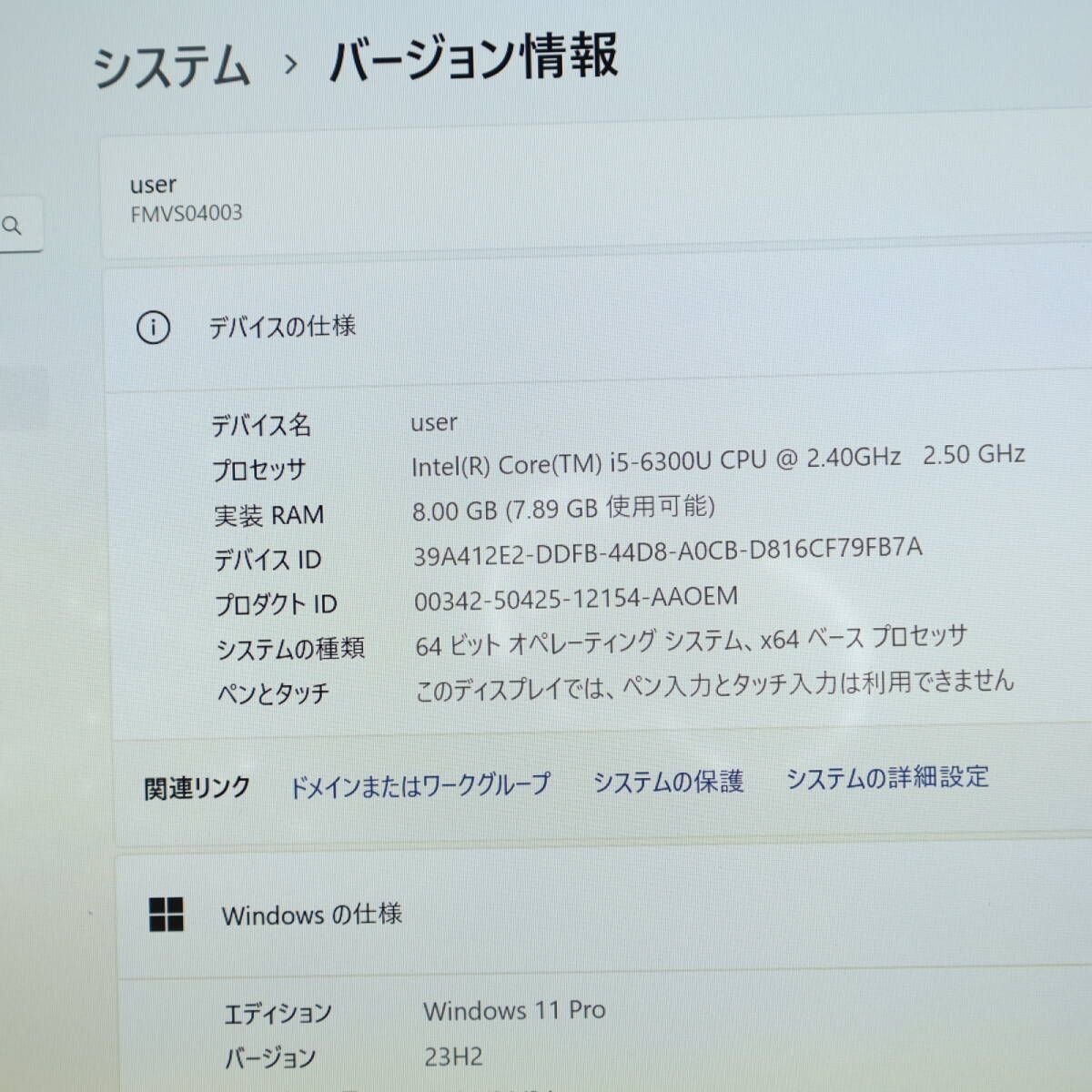
Task: Open ドメインまたはワークグループ link
Action: [x=420, y=784]
